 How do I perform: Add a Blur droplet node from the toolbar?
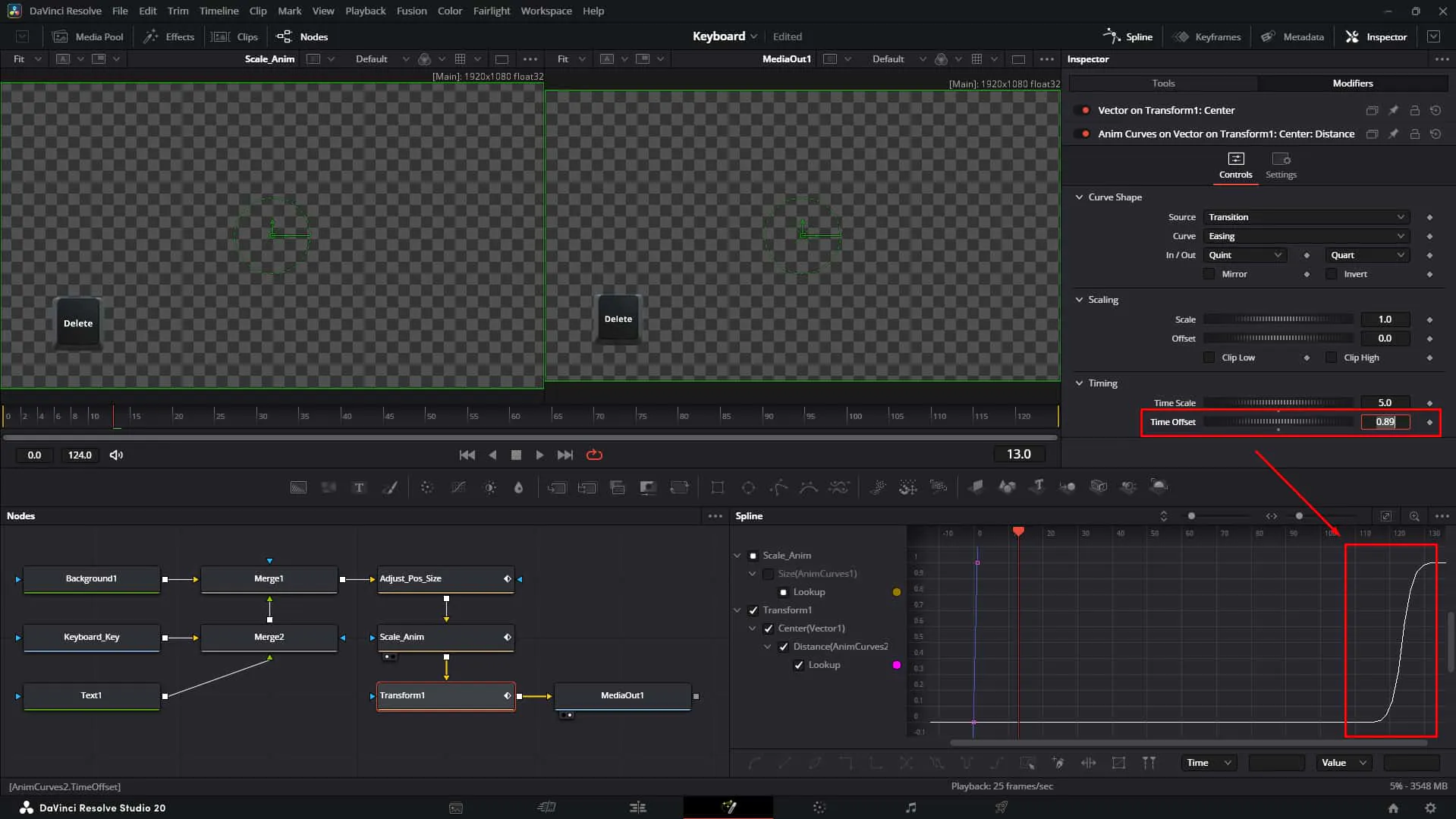tap(519, 487)
